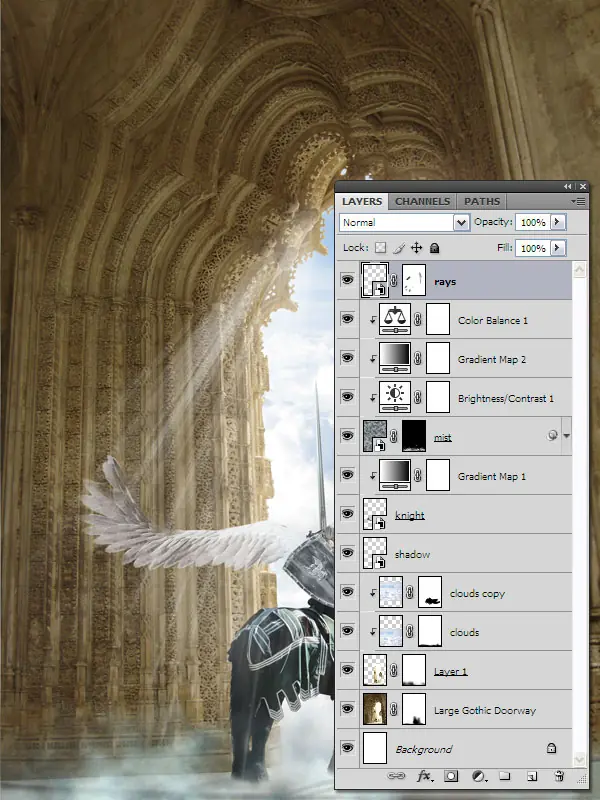
Task: Open the blend mode Normal dropdown
Action: 404,222
